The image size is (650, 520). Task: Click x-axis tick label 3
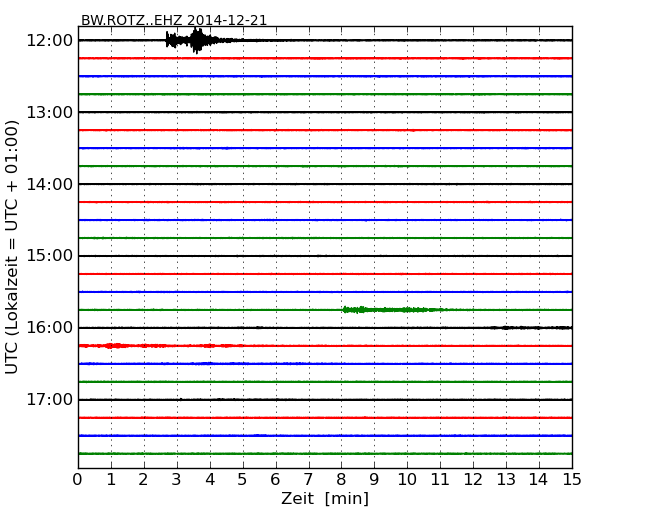(177, 480)
